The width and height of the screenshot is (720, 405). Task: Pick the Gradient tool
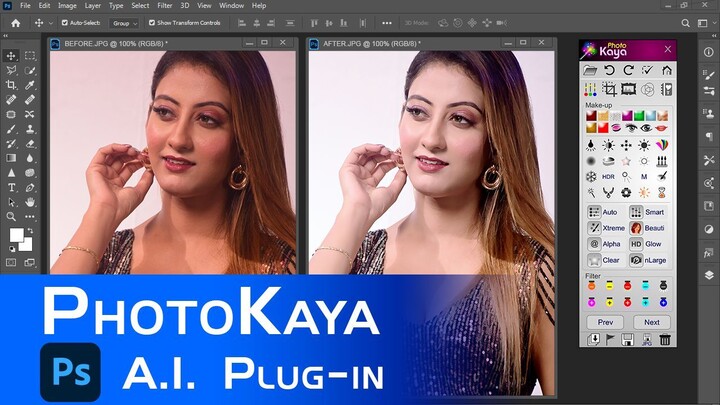[11, 158]
